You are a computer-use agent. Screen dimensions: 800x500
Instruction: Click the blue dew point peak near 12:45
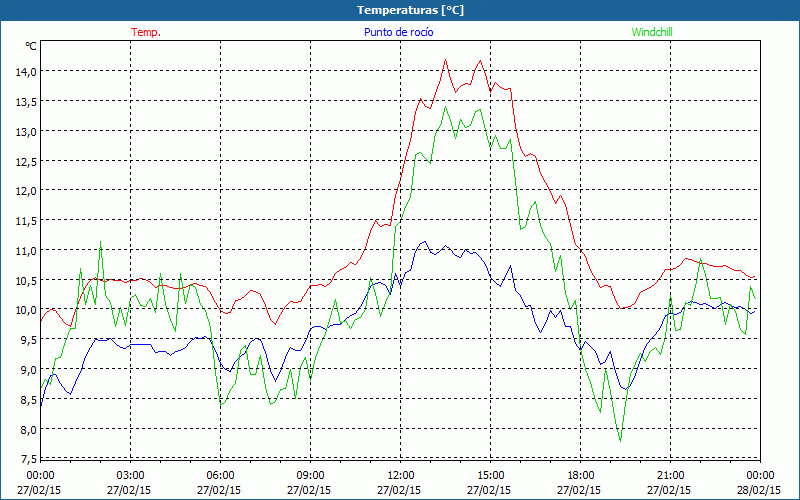point(425,242)
